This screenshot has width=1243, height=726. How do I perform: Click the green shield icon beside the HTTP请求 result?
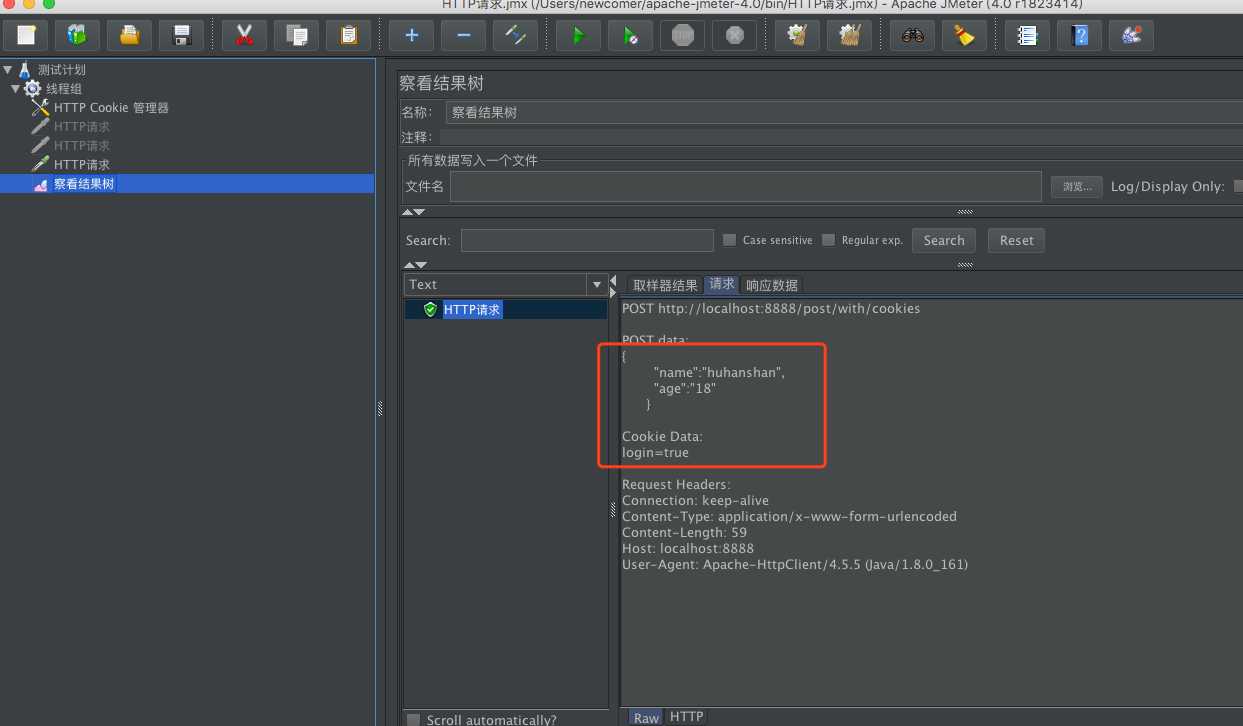(x=430, y=310)
